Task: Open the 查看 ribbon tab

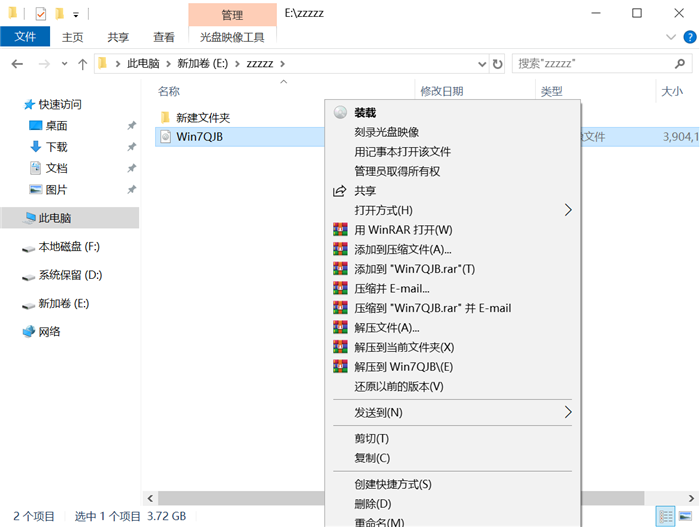Action: coord(164,37)
